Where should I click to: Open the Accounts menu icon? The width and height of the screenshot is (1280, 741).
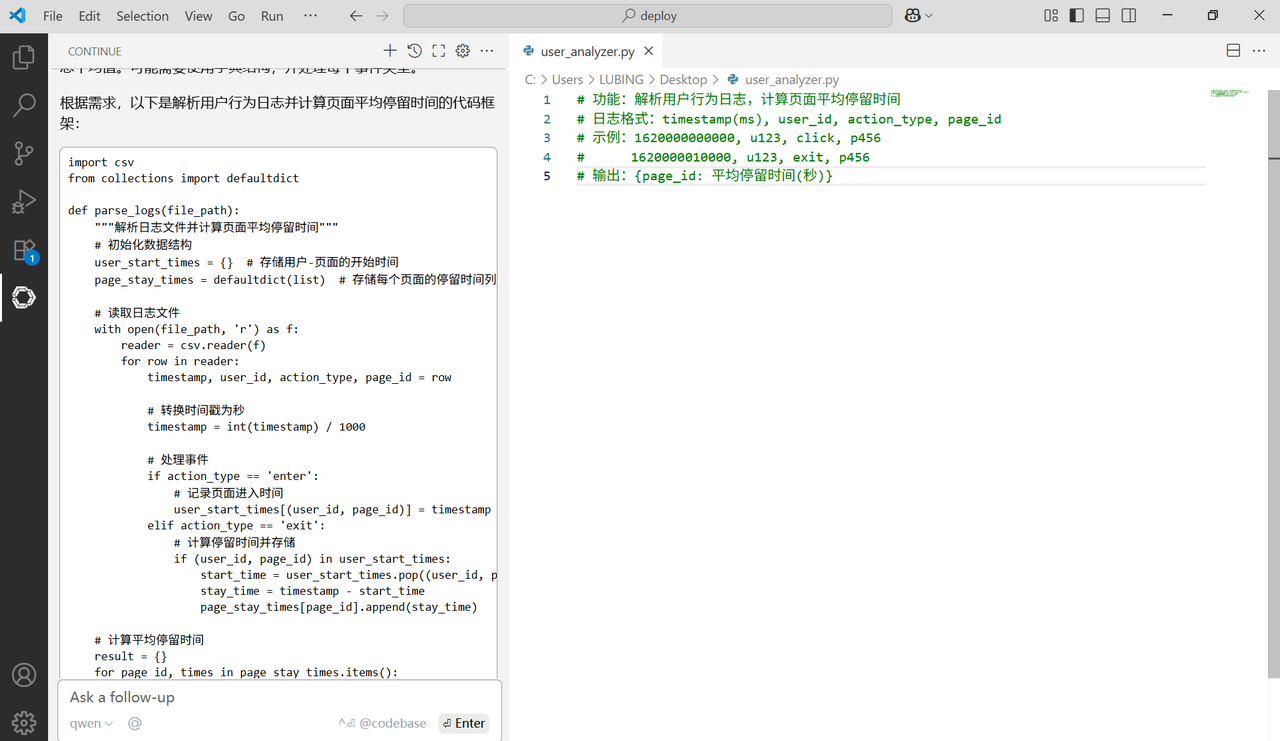point(24,675)
